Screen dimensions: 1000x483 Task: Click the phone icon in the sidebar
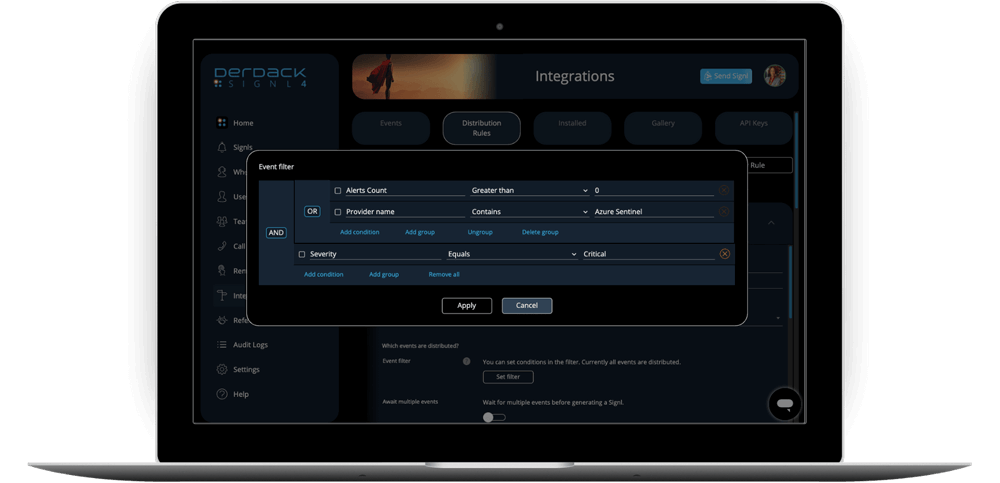click(x=222, y=246)
